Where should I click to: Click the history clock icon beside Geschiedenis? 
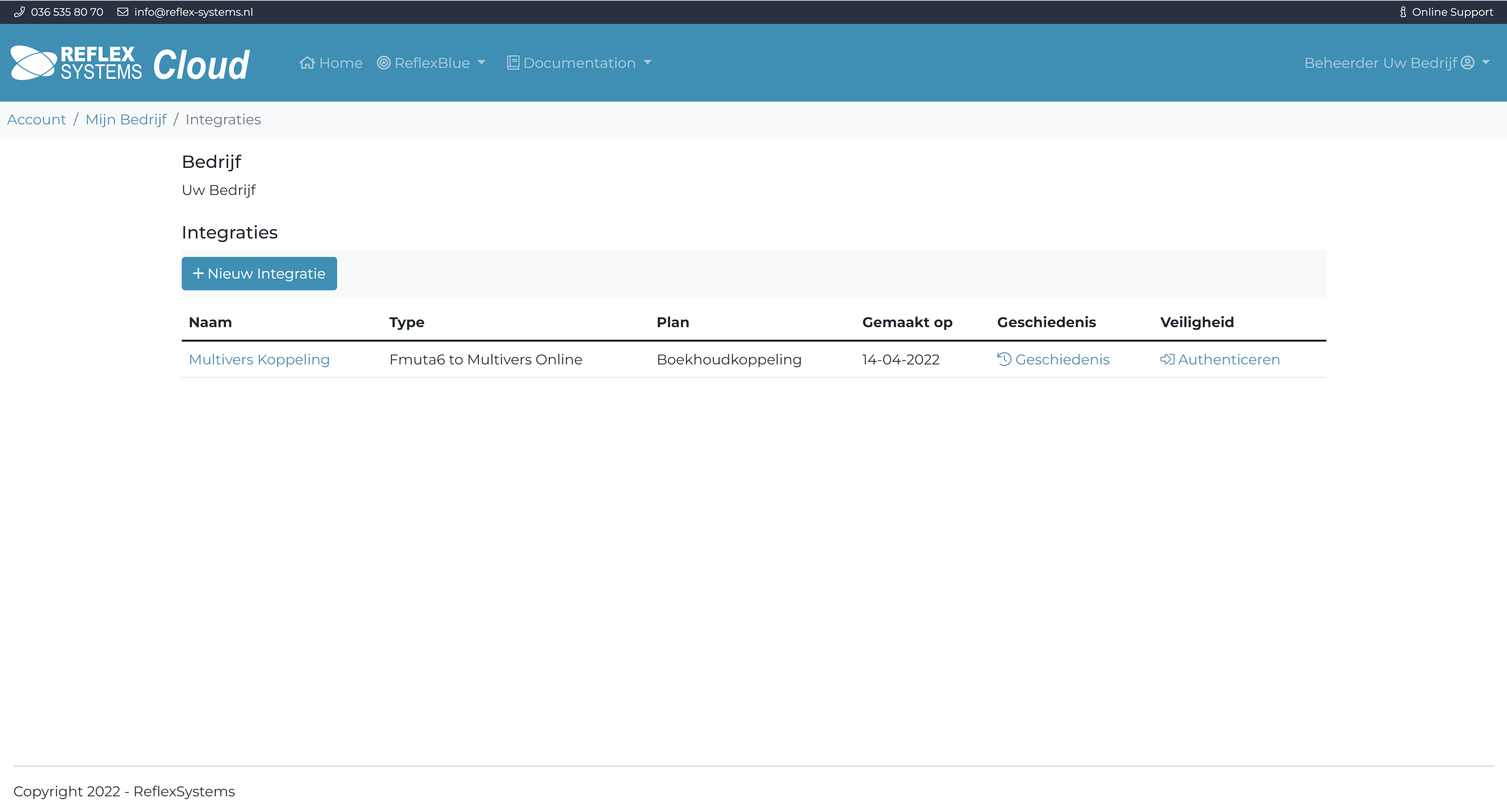1004,360
